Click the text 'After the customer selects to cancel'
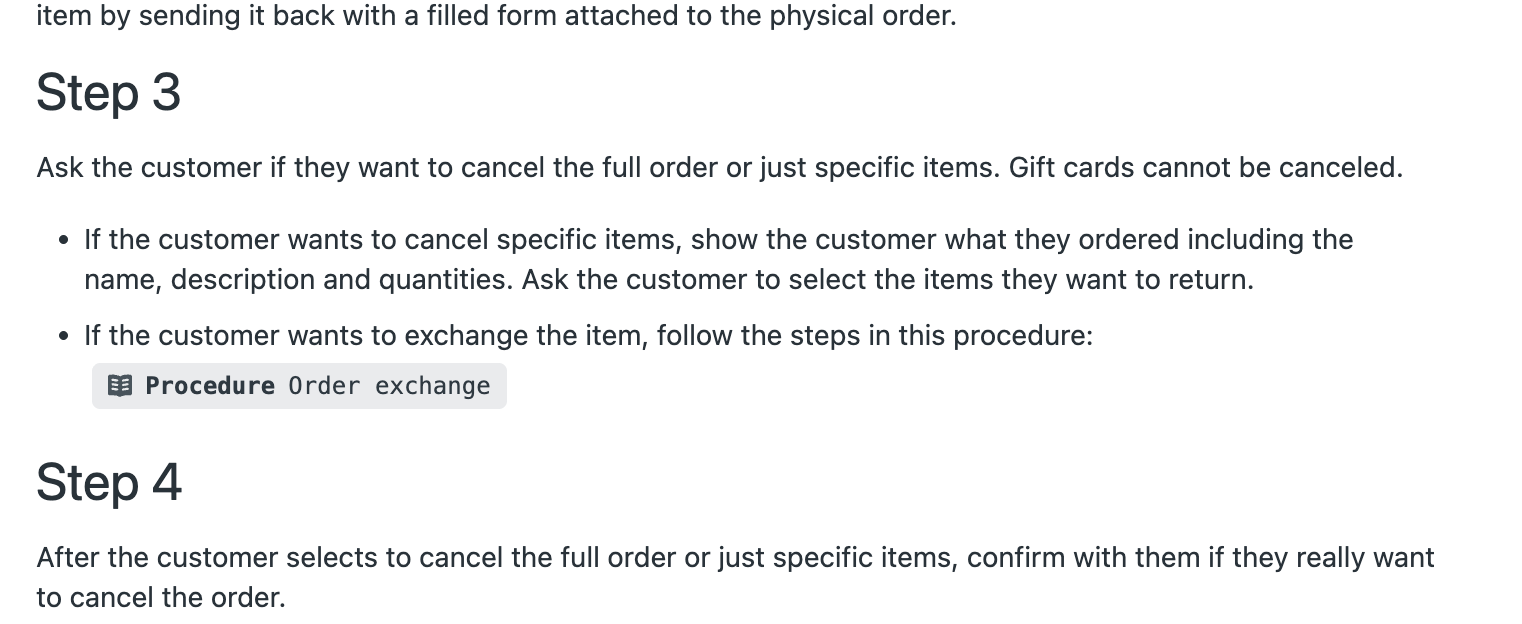The image size is (1522, 624). pyautogui.click(x=270, y=557)
